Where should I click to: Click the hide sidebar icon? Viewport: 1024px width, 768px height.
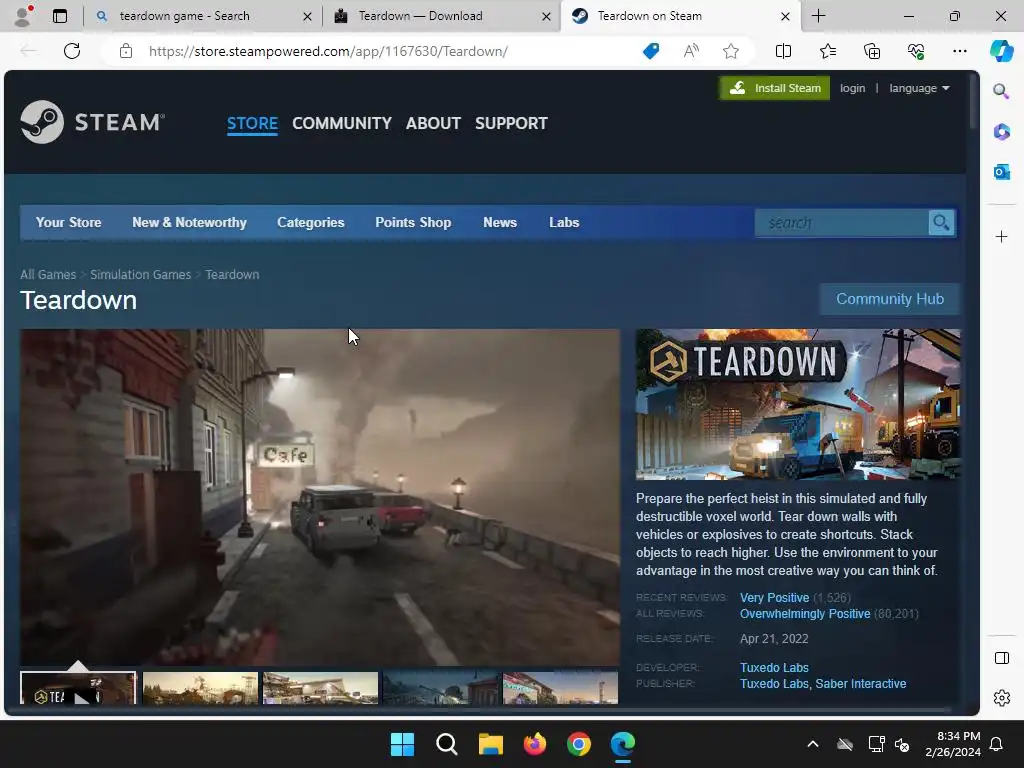tap(1001, 658)
